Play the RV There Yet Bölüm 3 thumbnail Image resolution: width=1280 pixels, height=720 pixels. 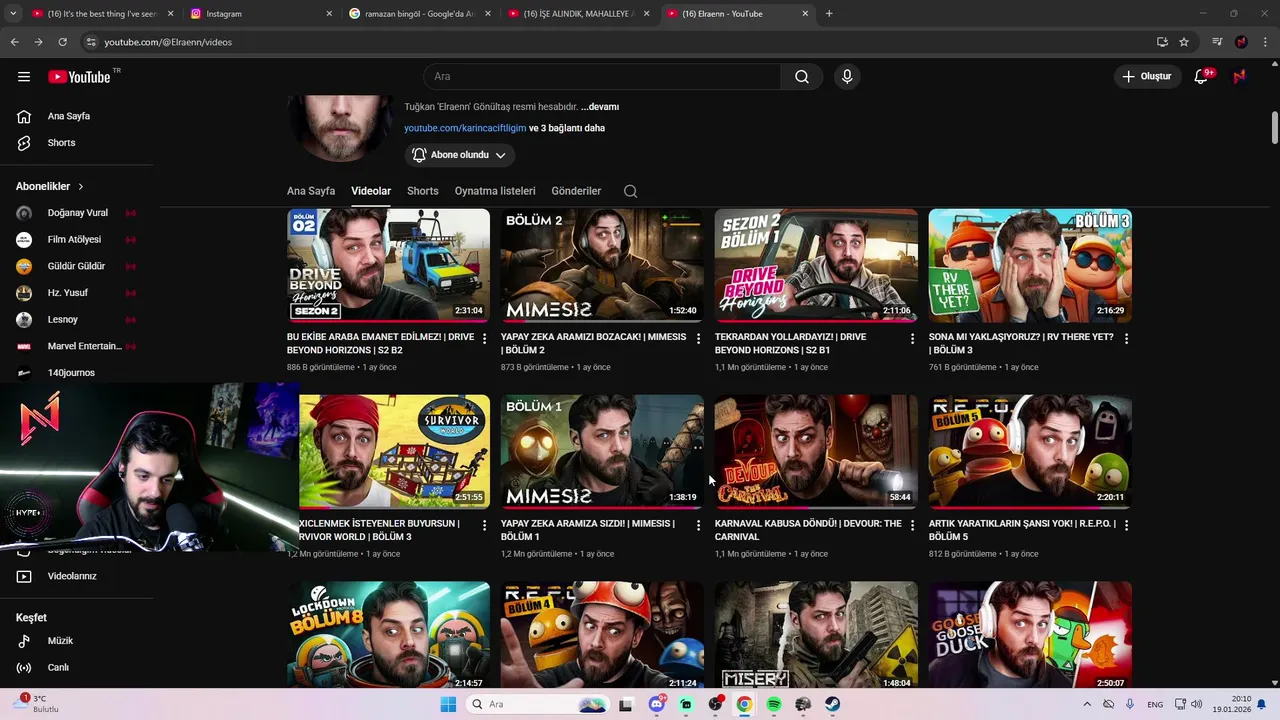point(1030,265)
